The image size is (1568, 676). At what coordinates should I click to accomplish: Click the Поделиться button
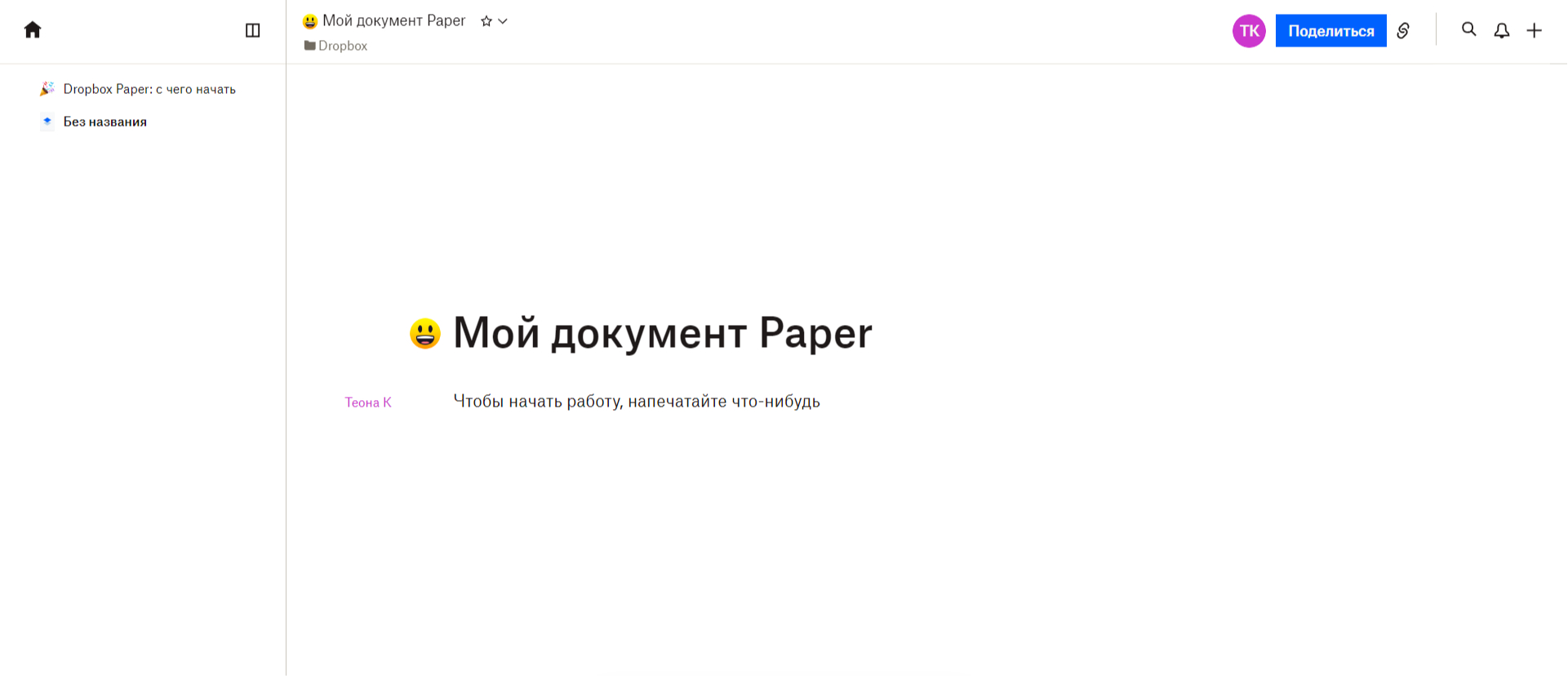1331,31
